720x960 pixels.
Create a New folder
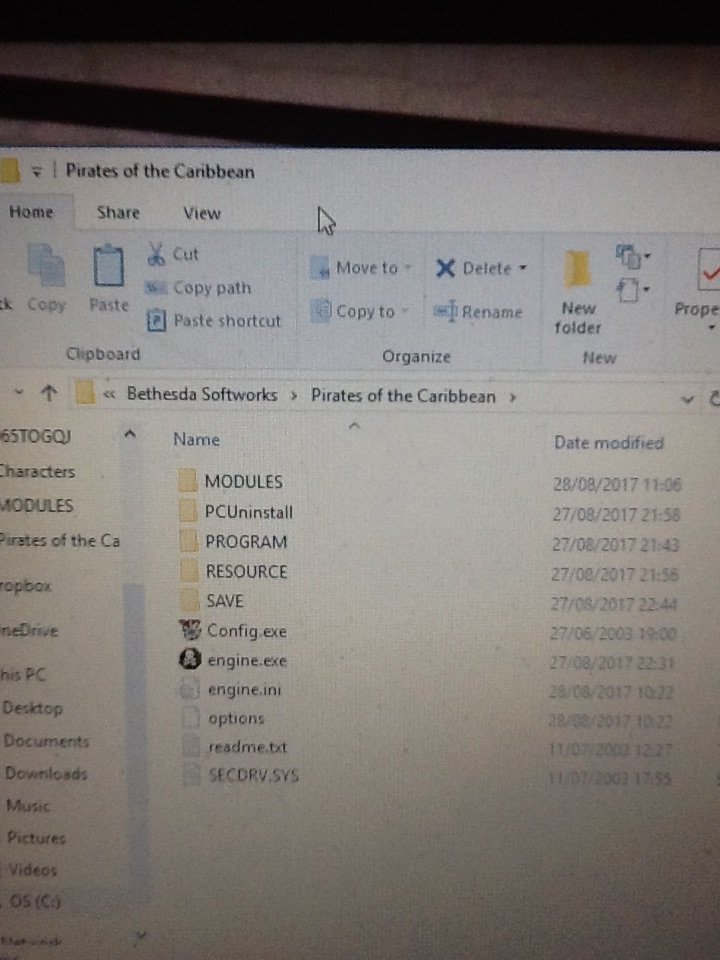577,293
